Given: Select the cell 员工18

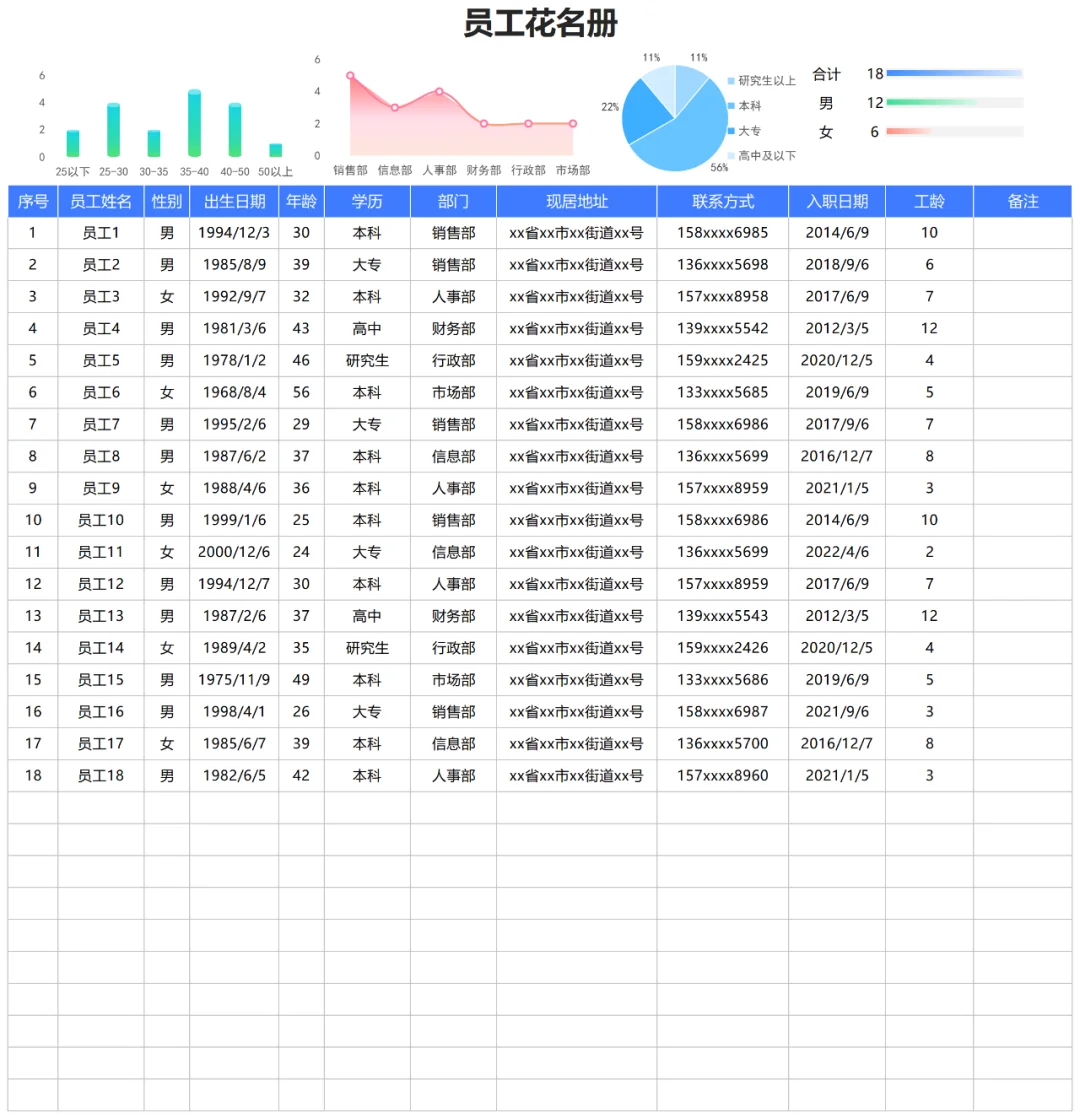Looking at the screenshot, I should (x=101, y=776).
